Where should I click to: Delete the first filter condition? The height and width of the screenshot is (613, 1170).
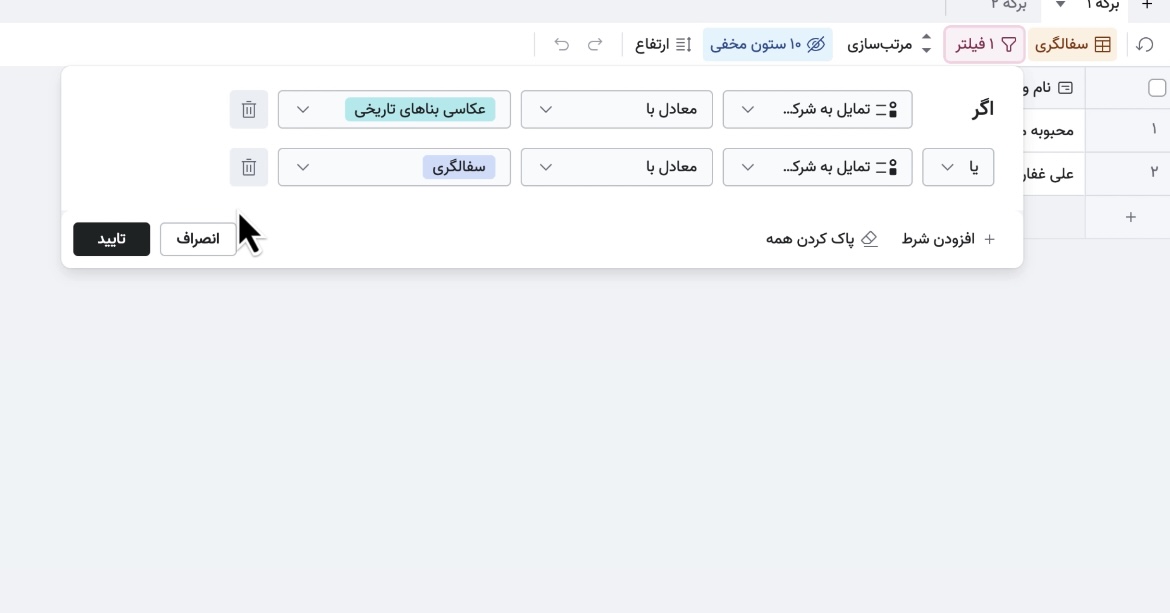pos(249,109)
